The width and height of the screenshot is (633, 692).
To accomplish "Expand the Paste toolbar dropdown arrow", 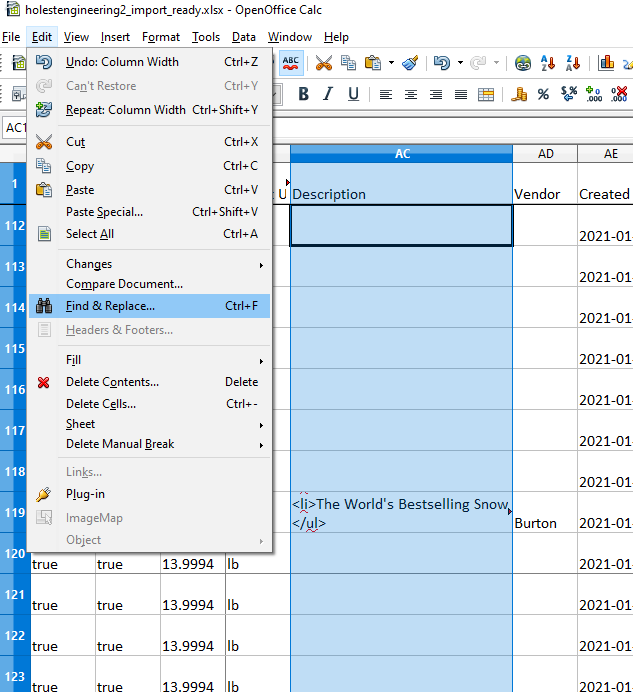I will (391, 62).
